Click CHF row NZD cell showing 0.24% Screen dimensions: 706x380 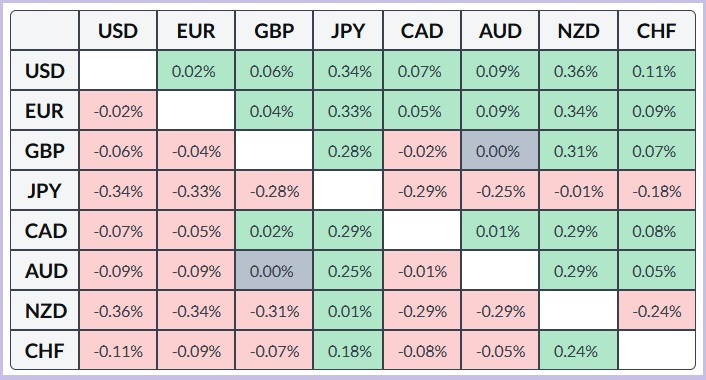pyautogui.click(x=579, y=350)
